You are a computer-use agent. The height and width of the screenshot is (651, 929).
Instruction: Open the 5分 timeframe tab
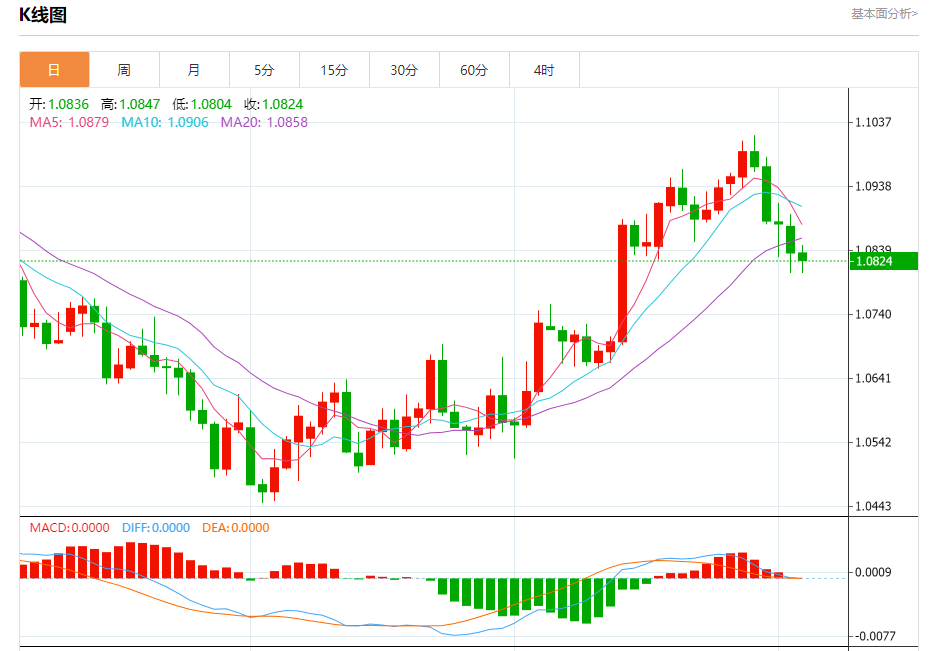(x=264, y=70)
